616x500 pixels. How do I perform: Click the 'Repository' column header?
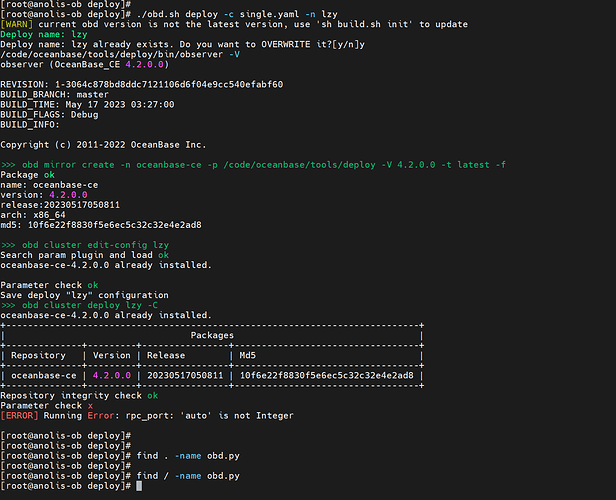tap(38, 355)
